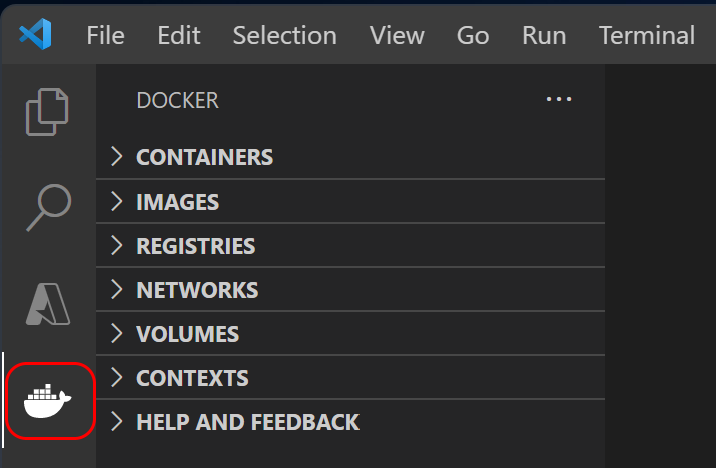
Task: Open the Edit menu
Action: (x=178, y=35)
